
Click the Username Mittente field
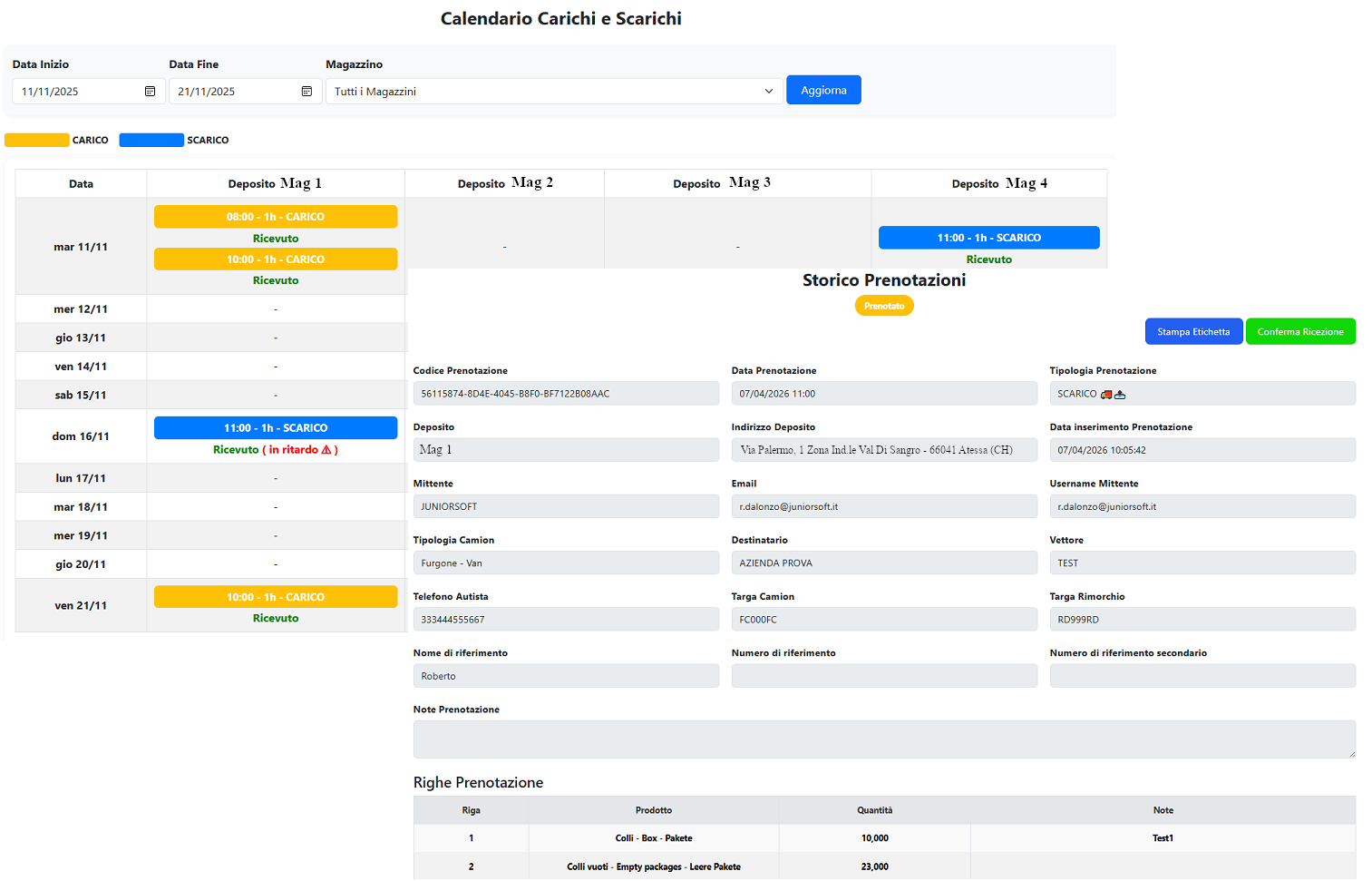[1202, 506]
